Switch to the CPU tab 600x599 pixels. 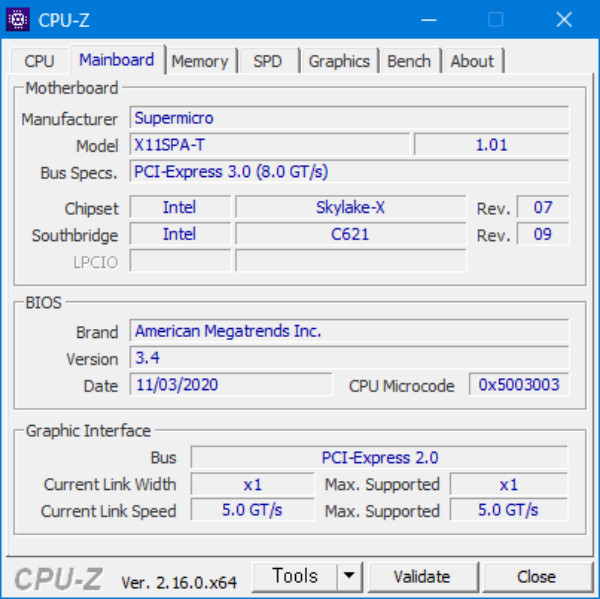[x=39, y=61]
